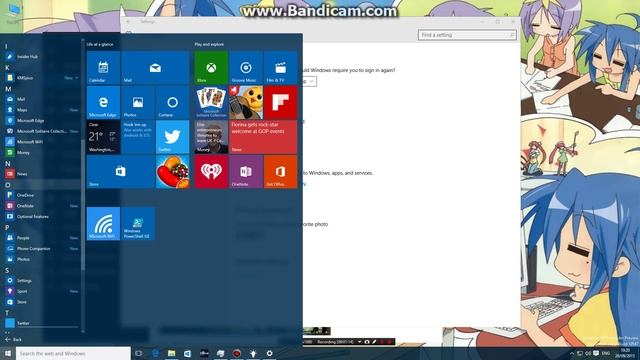Open Groove Music tile

(246, 68)
